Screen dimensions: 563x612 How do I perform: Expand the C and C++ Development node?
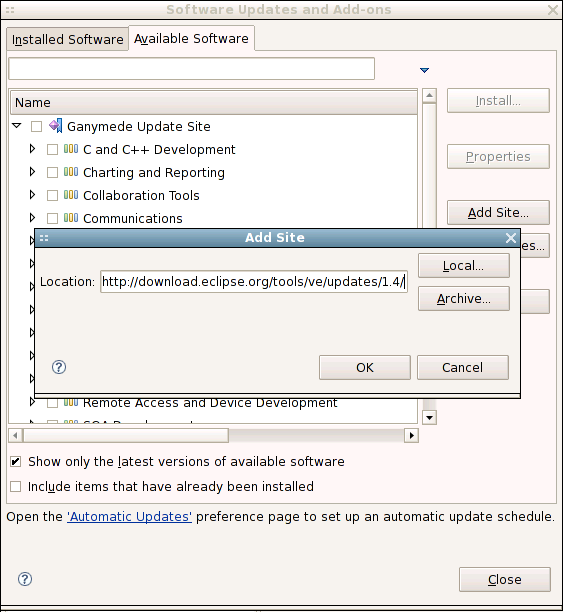[32, 149]
